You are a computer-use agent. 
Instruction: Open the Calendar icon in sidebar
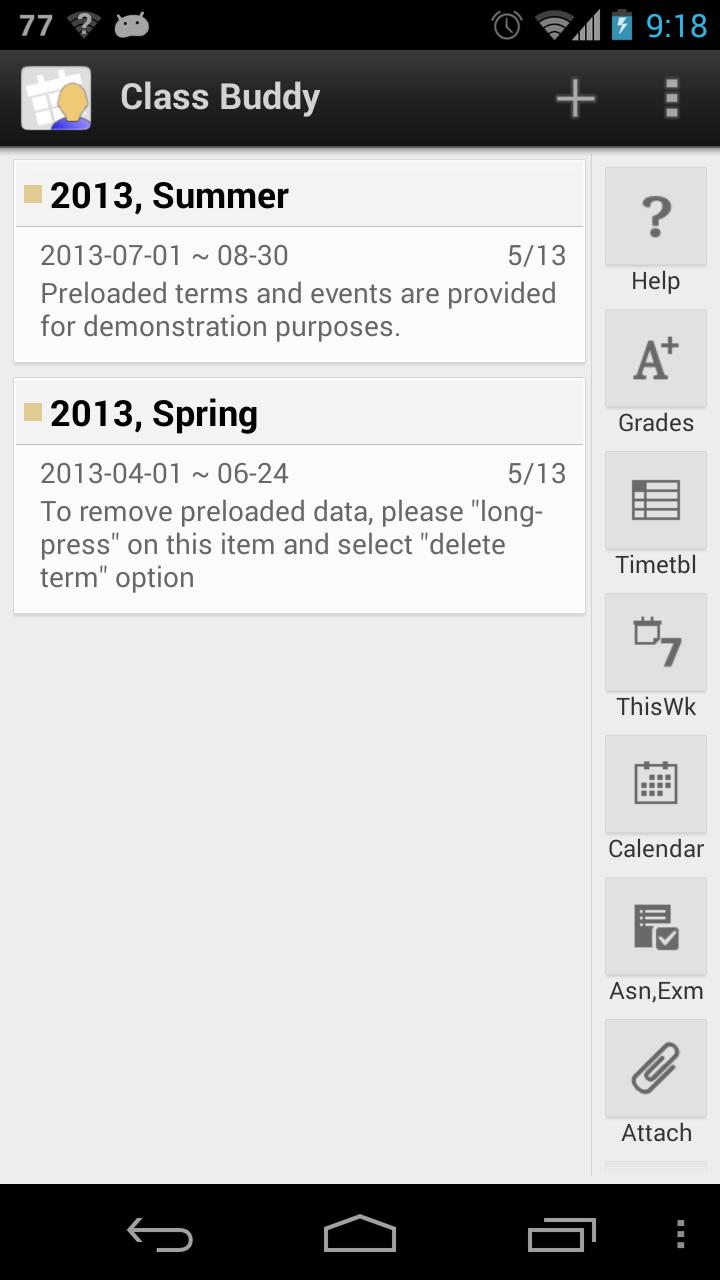tap(655, 785)
